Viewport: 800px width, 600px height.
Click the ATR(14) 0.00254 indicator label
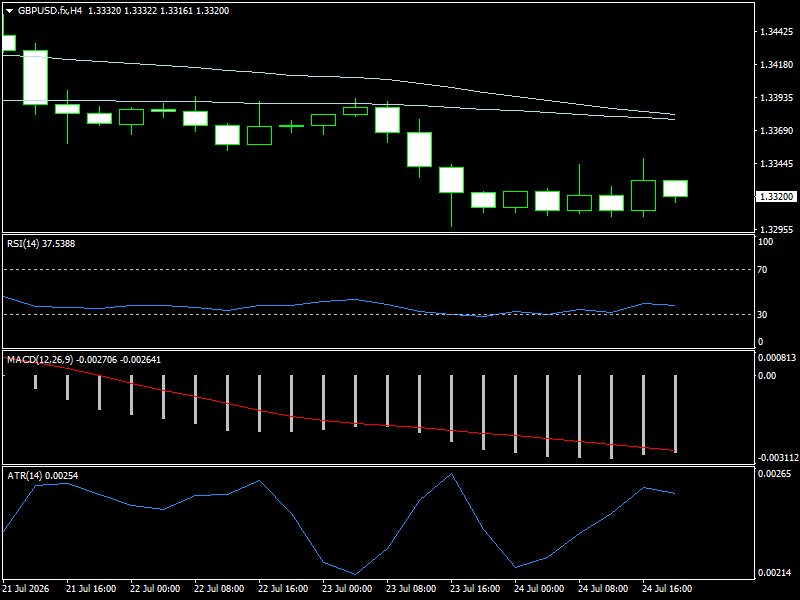(x=42, y=476)
